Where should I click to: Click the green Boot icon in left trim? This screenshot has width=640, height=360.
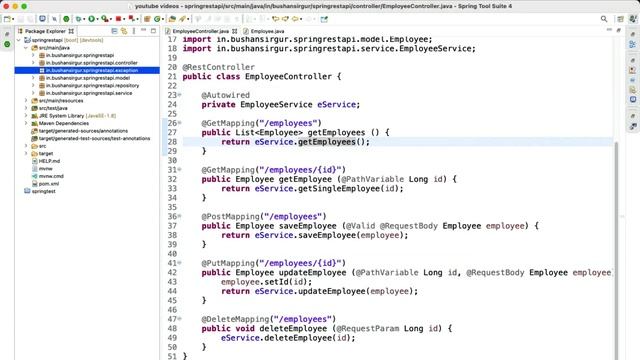click(x=7, y=44)
